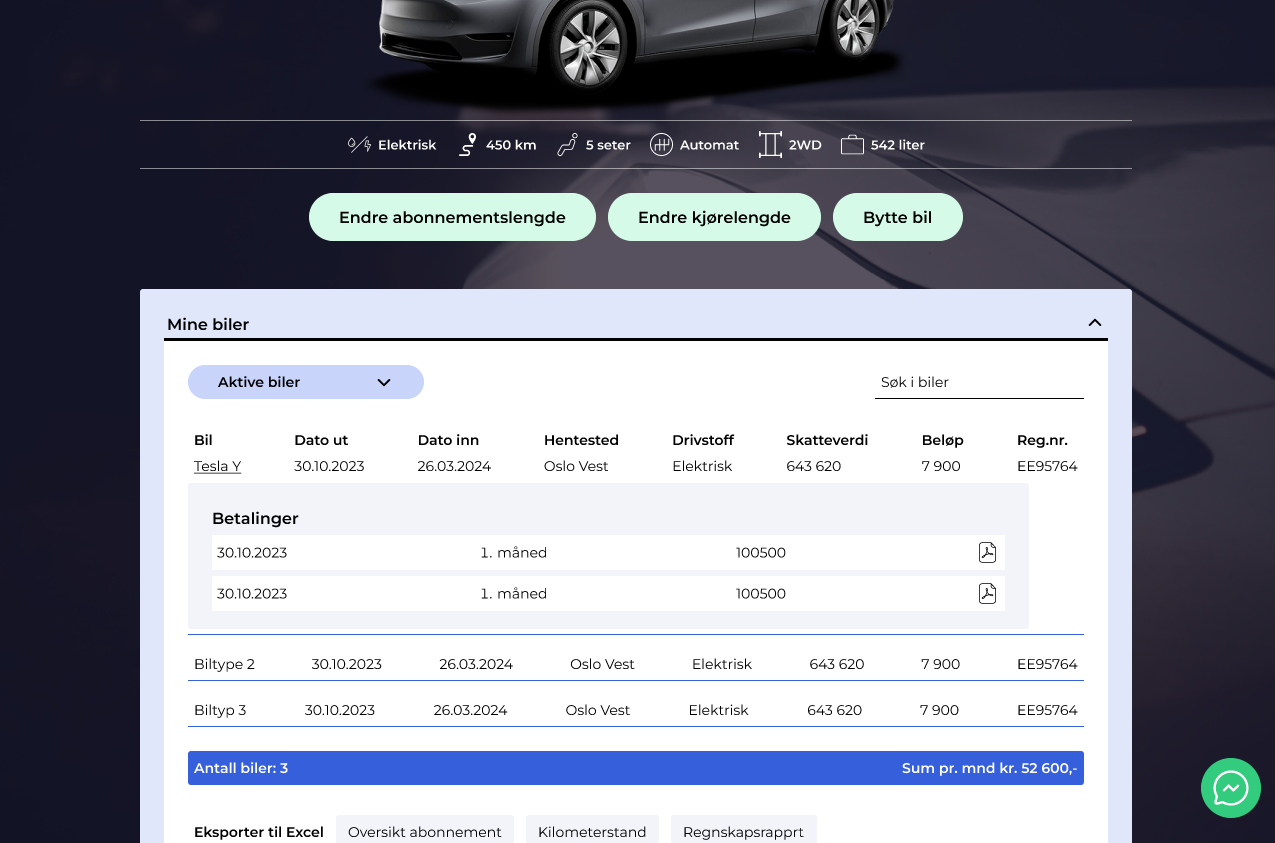Click the Automat gearbox icon
The height and width of the screenshot is (843, 1275).
click(661, 145)
